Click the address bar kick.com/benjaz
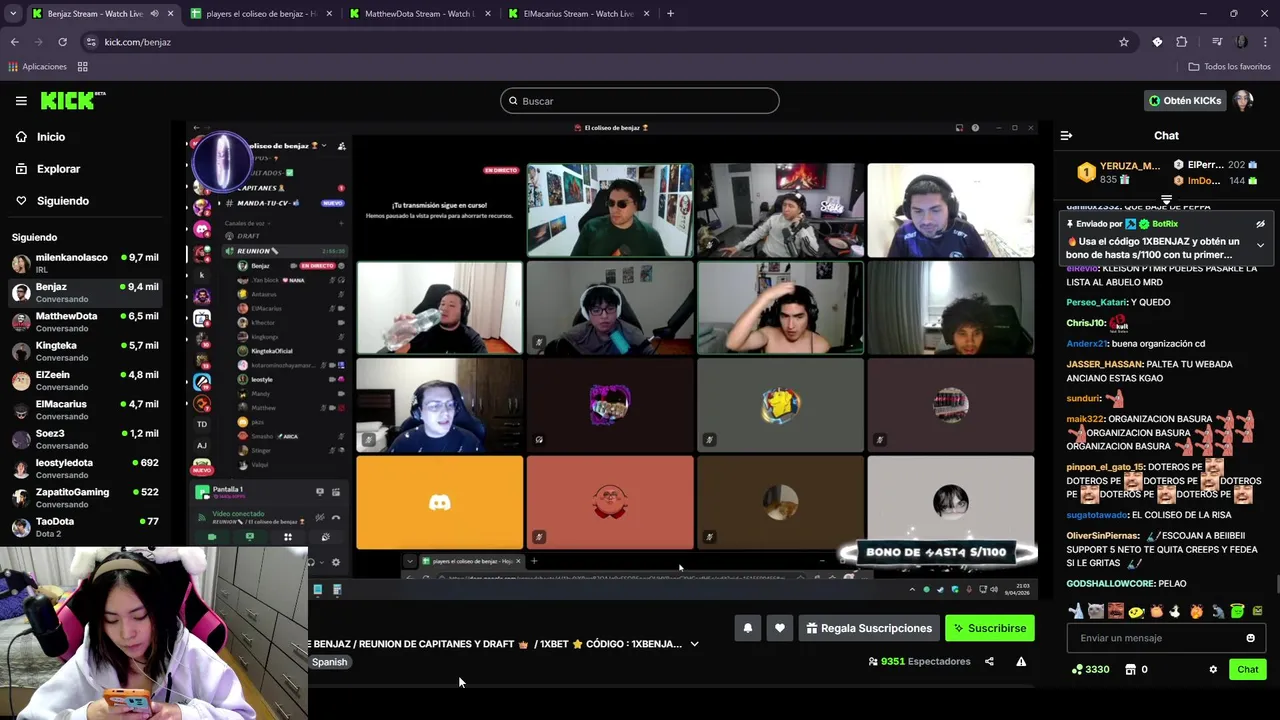 coord(138,42)
